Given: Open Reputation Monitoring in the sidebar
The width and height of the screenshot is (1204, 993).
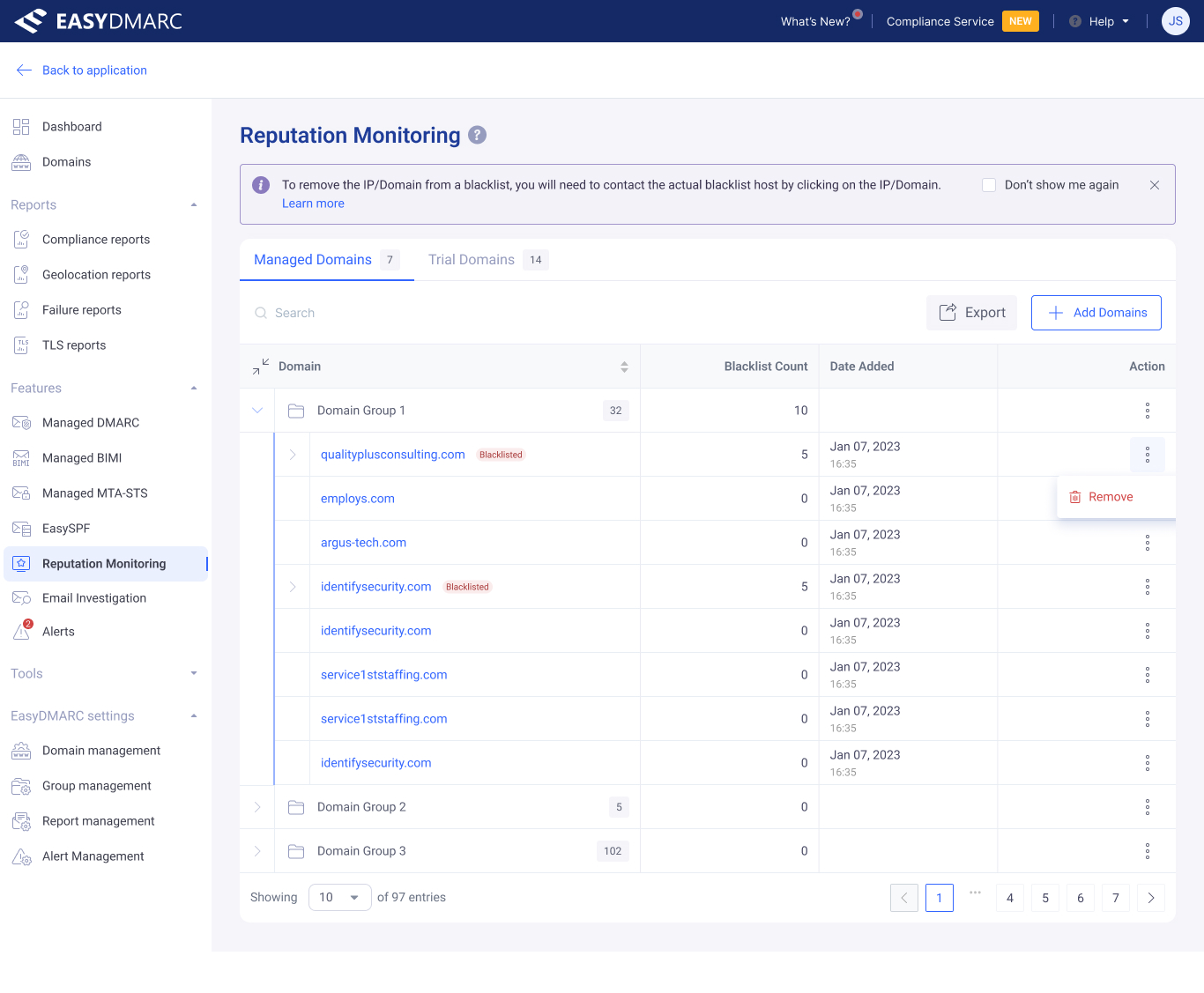Looking at the screenshot, I should click(x=106, y=564).
